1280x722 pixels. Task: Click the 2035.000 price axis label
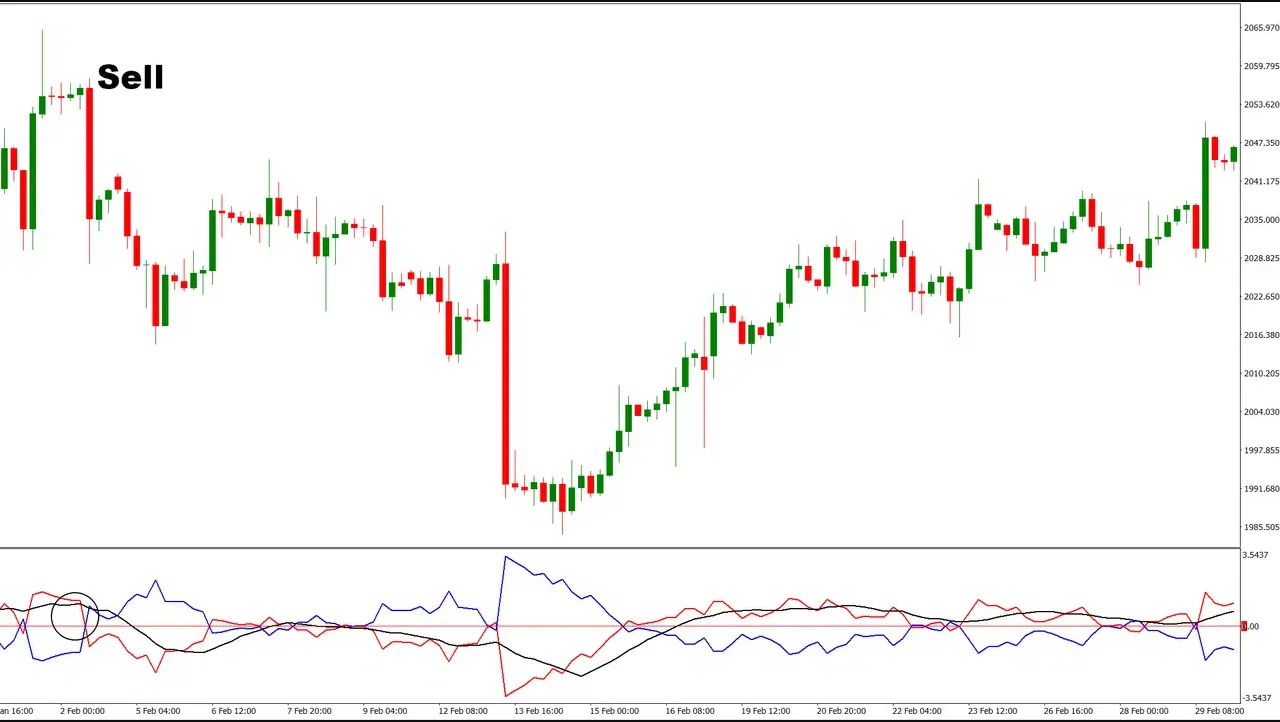(x=1261, y=220)
